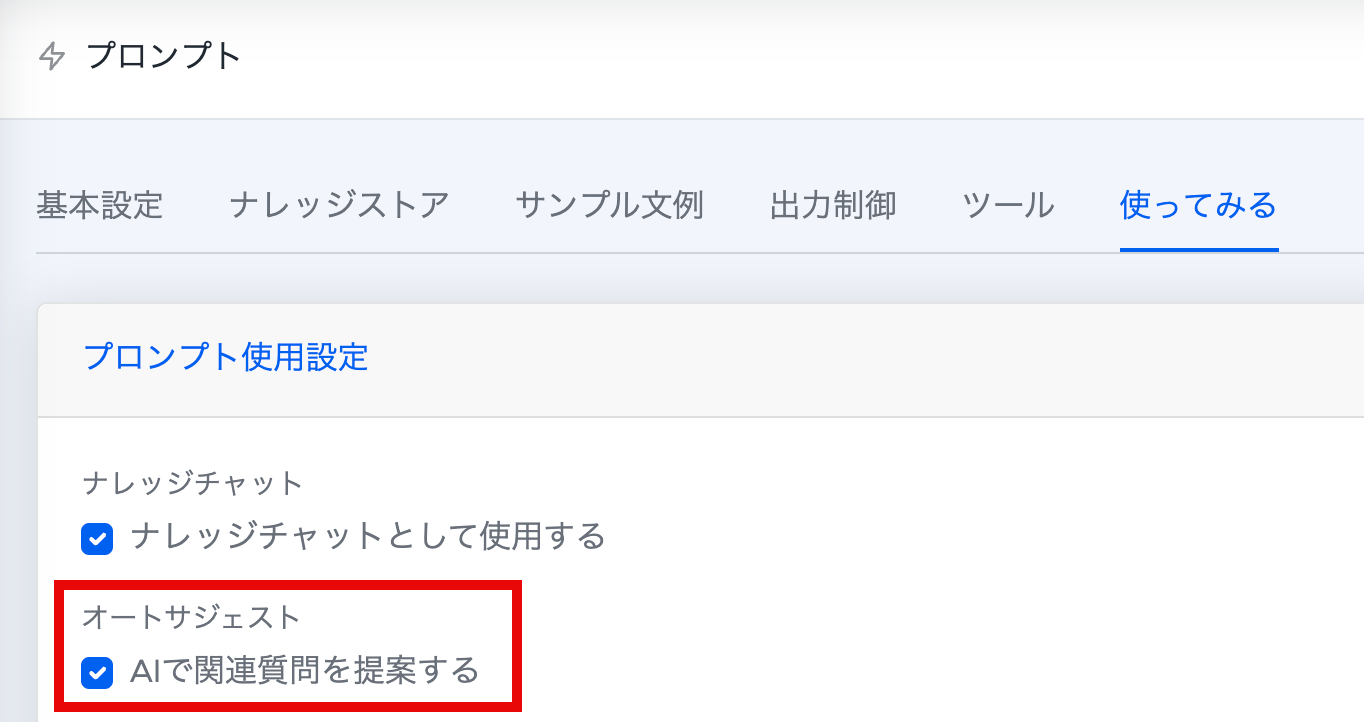Image resolution: width=1364 pixels, height=722 pixels.
Task: Click the blue underline below 使ってみる
Action: click(1198, 249)
